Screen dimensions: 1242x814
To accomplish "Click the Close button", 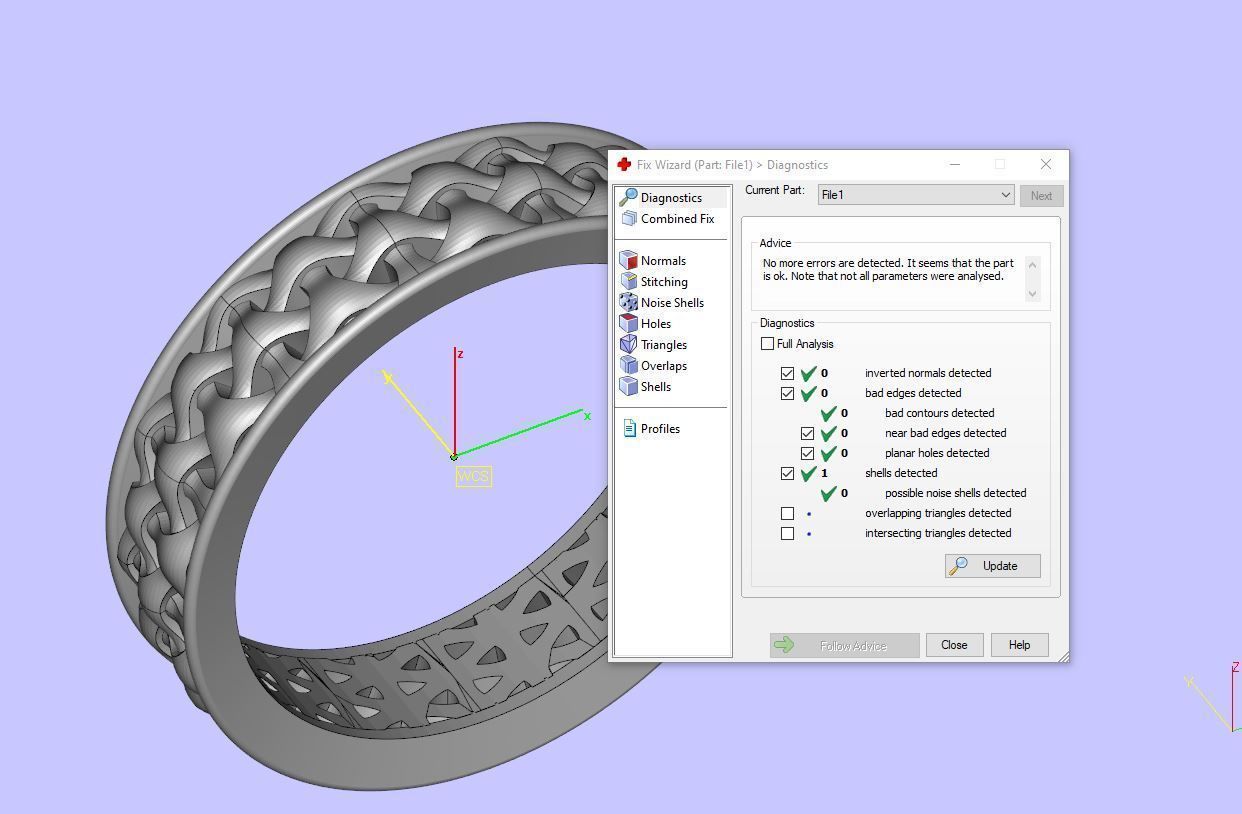I will point(954,645).
